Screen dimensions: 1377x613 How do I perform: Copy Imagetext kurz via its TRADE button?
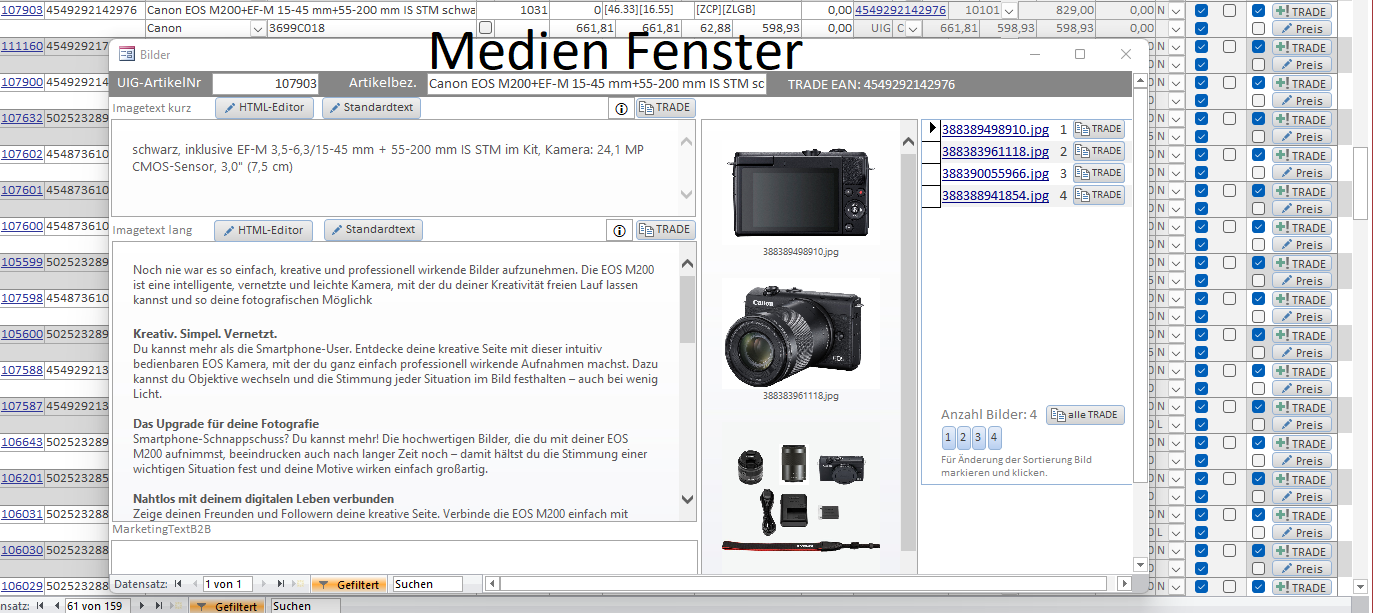coord(665,108)
